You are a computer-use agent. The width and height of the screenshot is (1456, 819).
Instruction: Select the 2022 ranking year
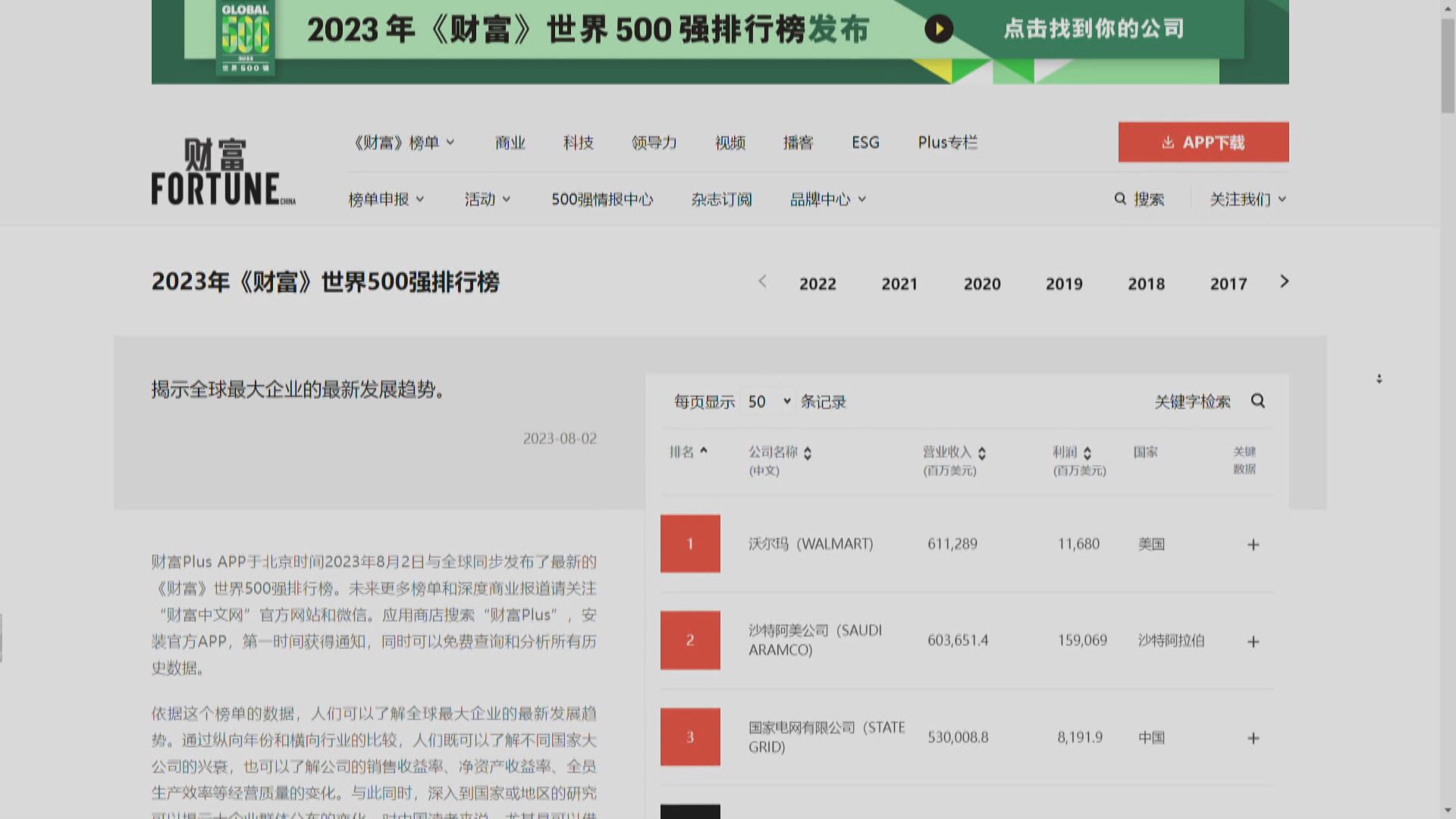pyautogui.click(x=817, y=284)
